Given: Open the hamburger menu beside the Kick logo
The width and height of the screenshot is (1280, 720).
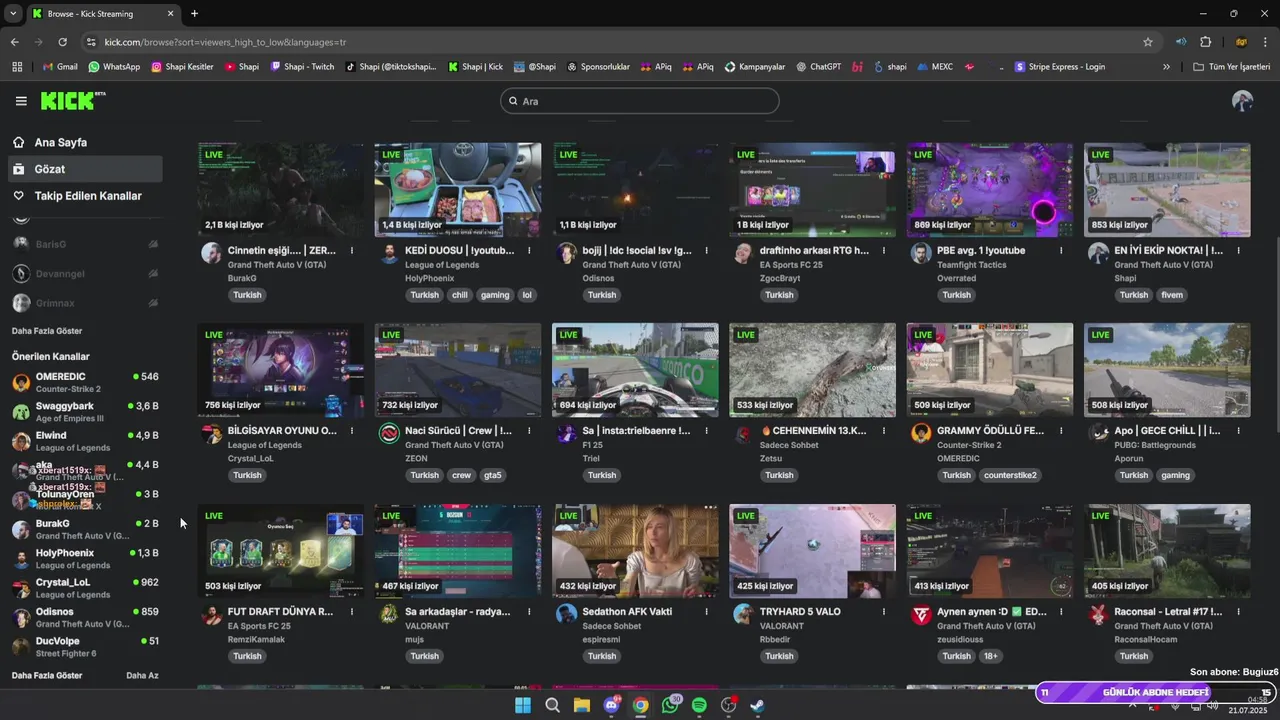Looking at the screenshot, I should click(21, 101).
